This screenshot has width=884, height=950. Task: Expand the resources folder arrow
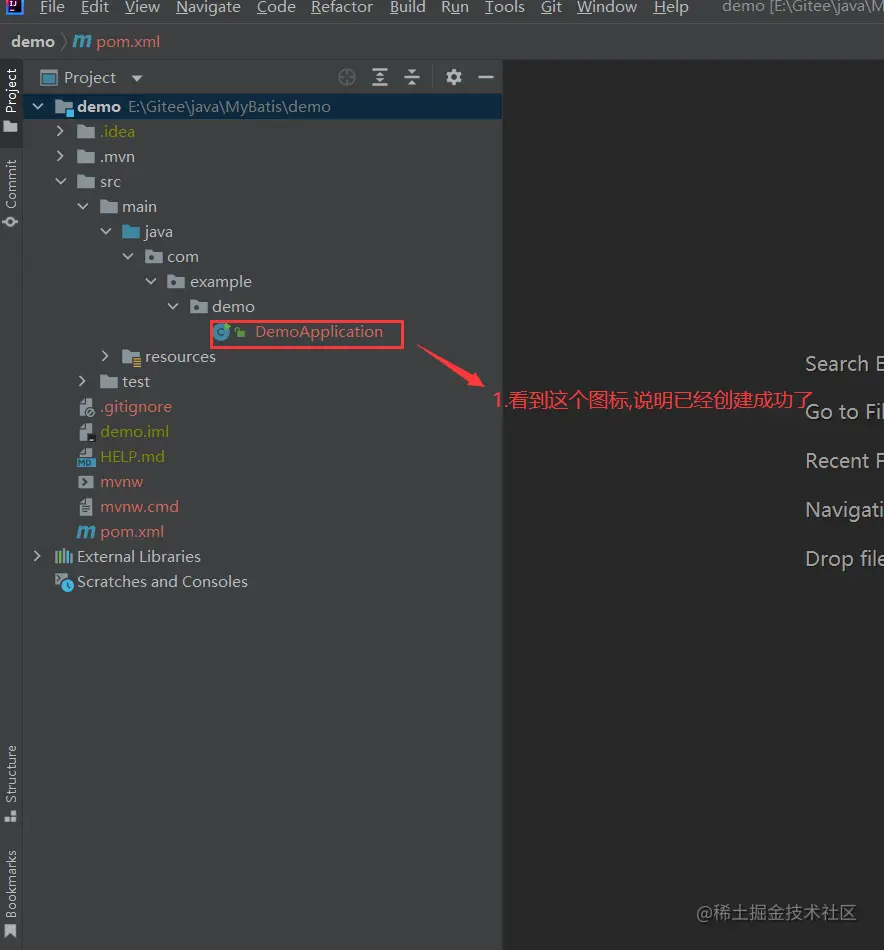(105, 356)
